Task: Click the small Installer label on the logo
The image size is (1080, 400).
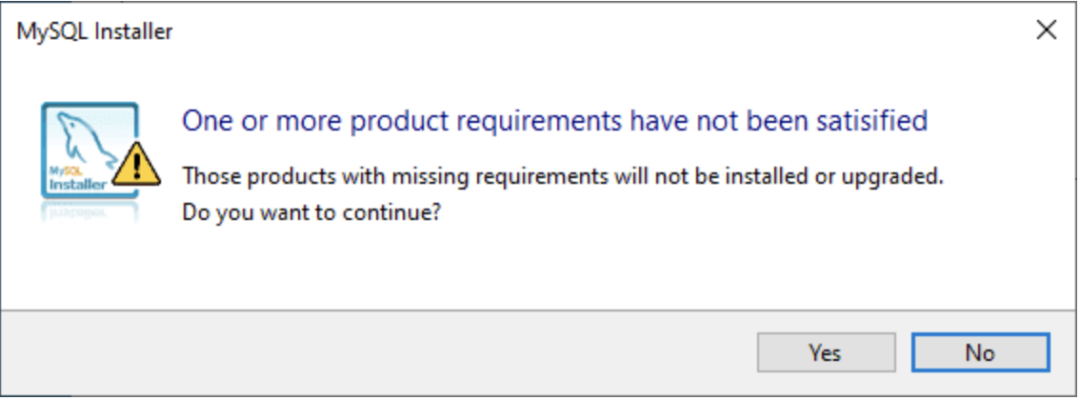Action: 72,183
